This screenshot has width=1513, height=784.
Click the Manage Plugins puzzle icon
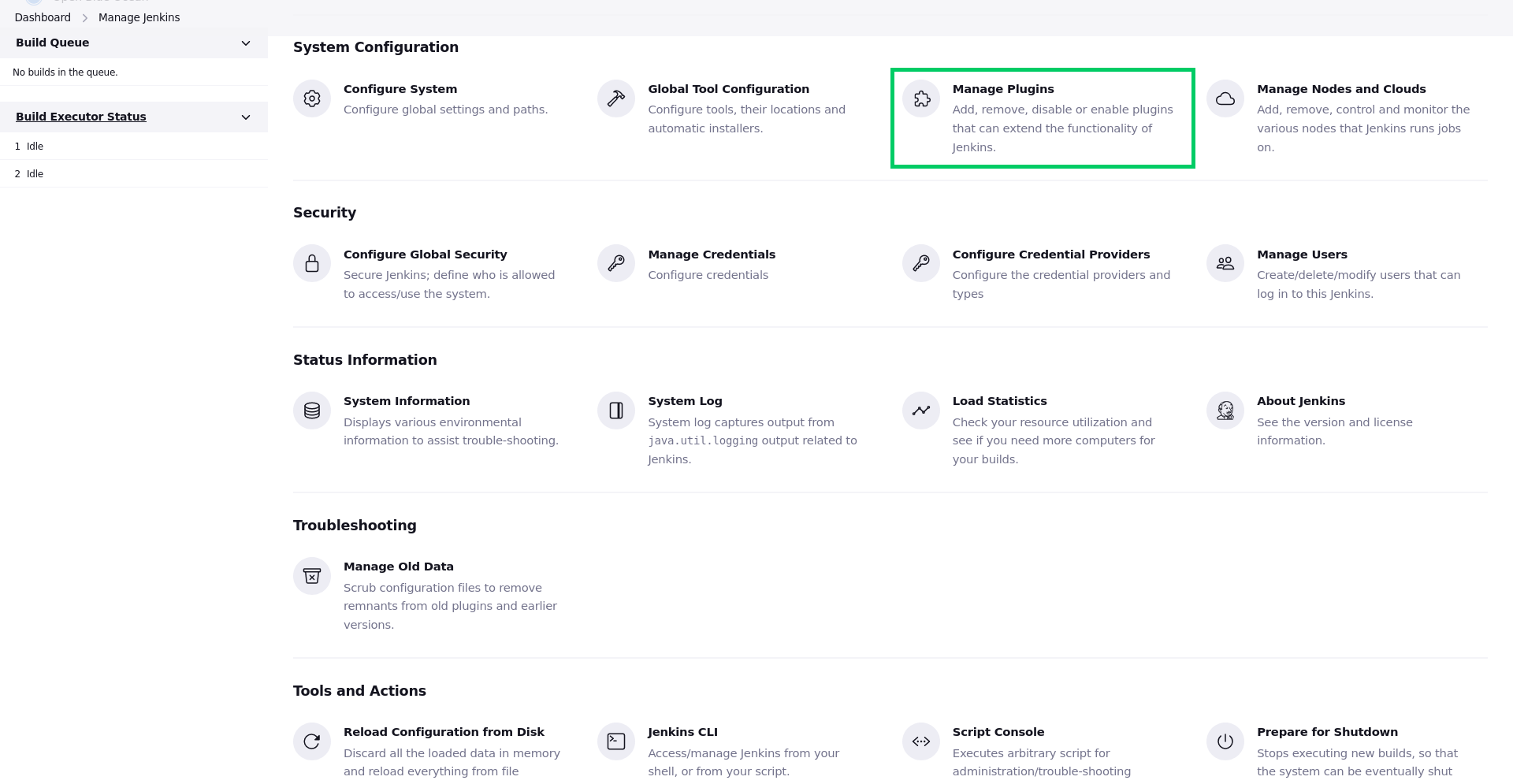point(921,98)
